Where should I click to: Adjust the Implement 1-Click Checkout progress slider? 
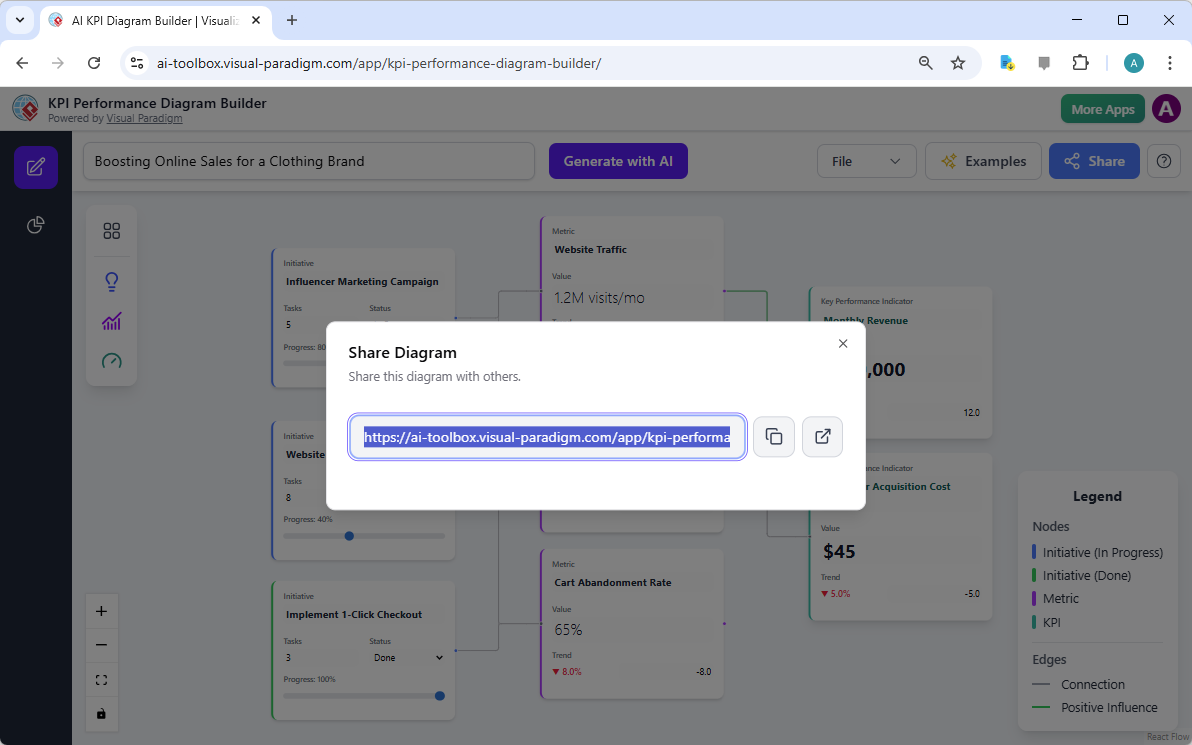pyautogui.click(x=438, y=695)
